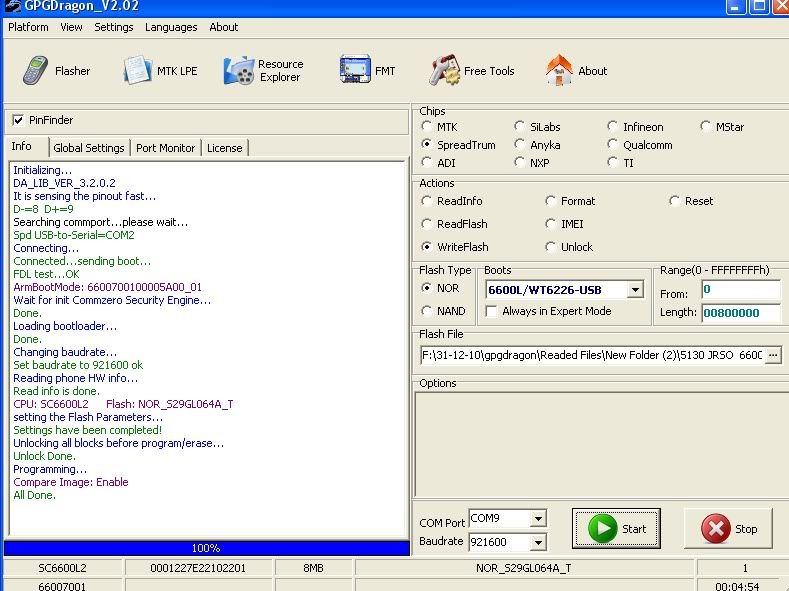Viewport: 789px width, 591px height.
Task: Click the Length field showing 00800000
Action: 741,313
